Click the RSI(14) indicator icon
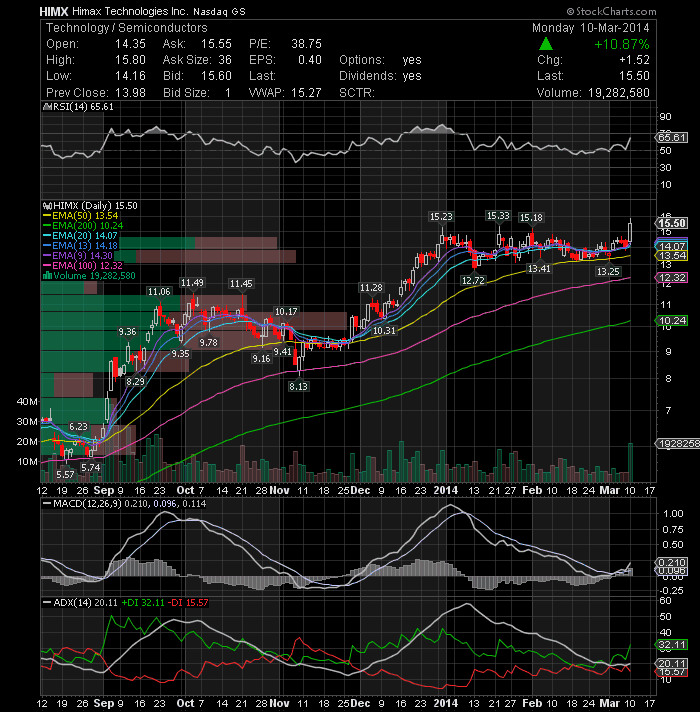Screen dimensions: 700x712 point(47,107)
